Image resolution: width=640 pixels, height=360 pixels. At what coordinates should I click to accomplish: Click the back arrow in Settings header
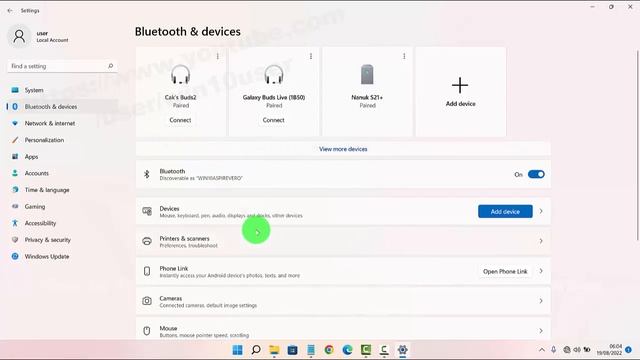click(x=10, y=11)
